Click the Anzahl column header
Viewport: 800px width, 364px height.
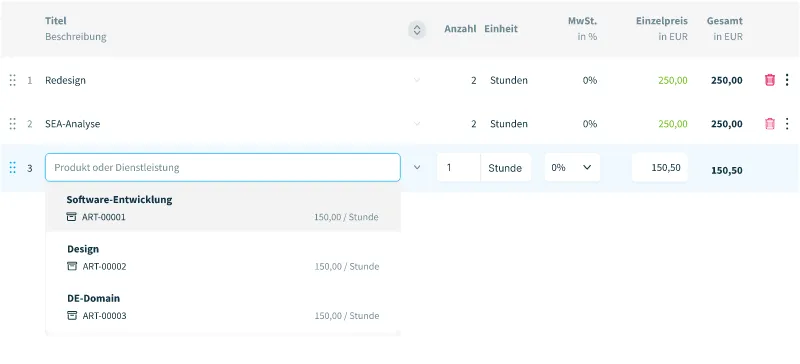pos(460,29)
